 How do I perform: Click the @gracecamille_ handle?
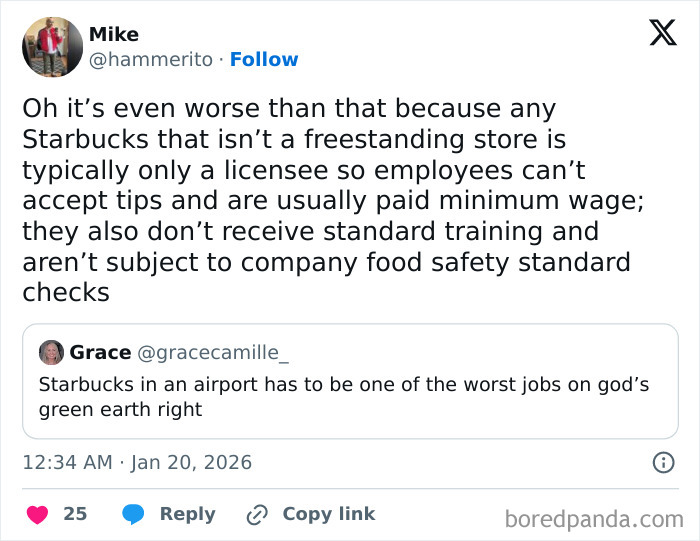click(212, 352)
